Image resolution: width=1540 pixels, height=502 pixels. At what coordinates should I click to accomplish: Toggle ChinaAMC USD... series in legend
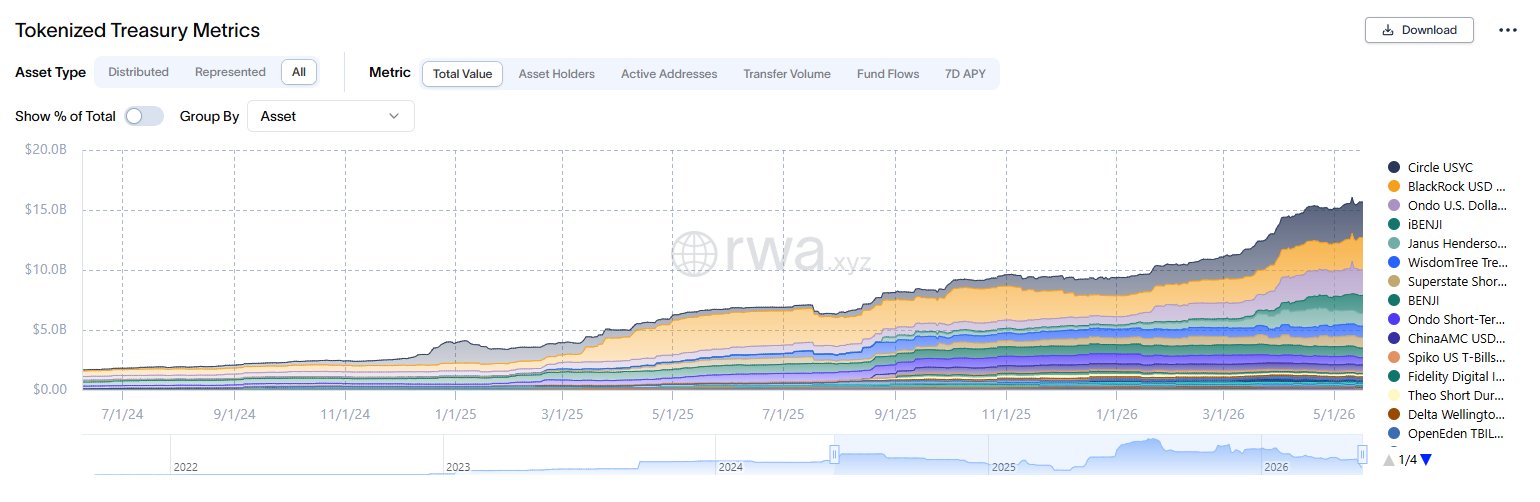(1447, 338)
